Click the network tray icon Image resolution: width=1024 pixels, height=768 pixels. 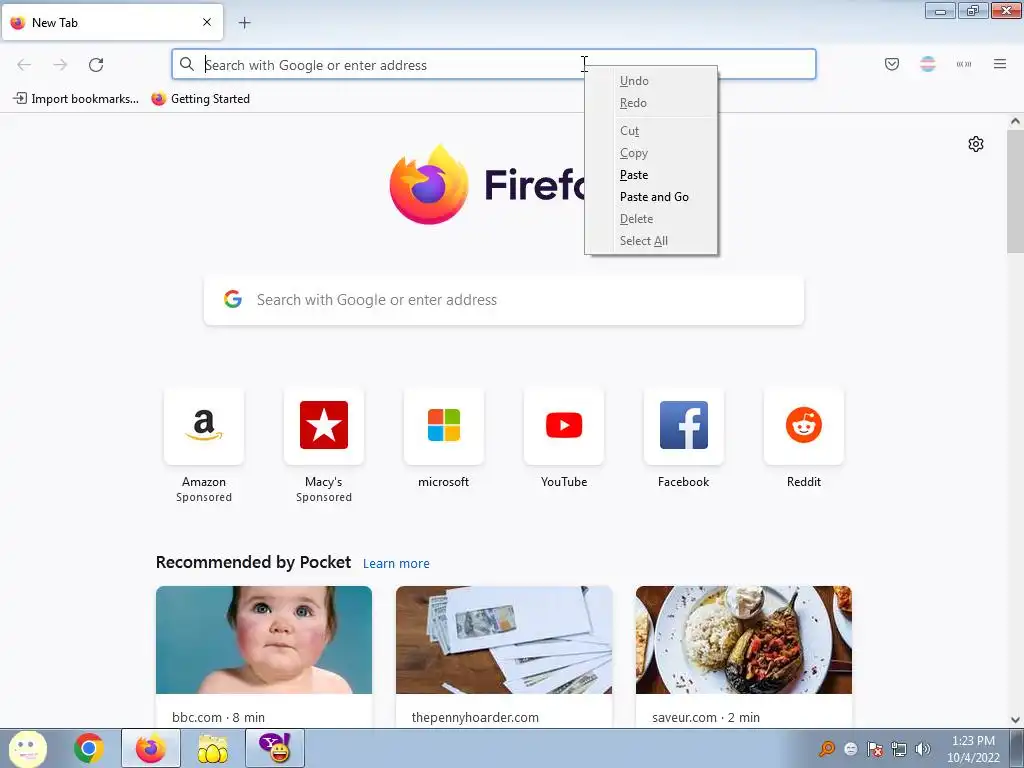899,749
